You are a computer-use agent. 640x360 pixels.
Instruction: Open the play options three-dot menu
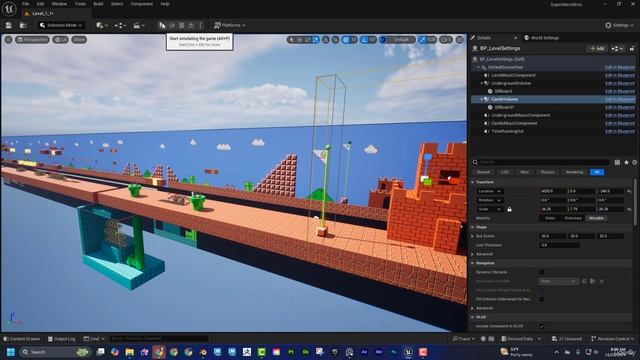[200, 25]
